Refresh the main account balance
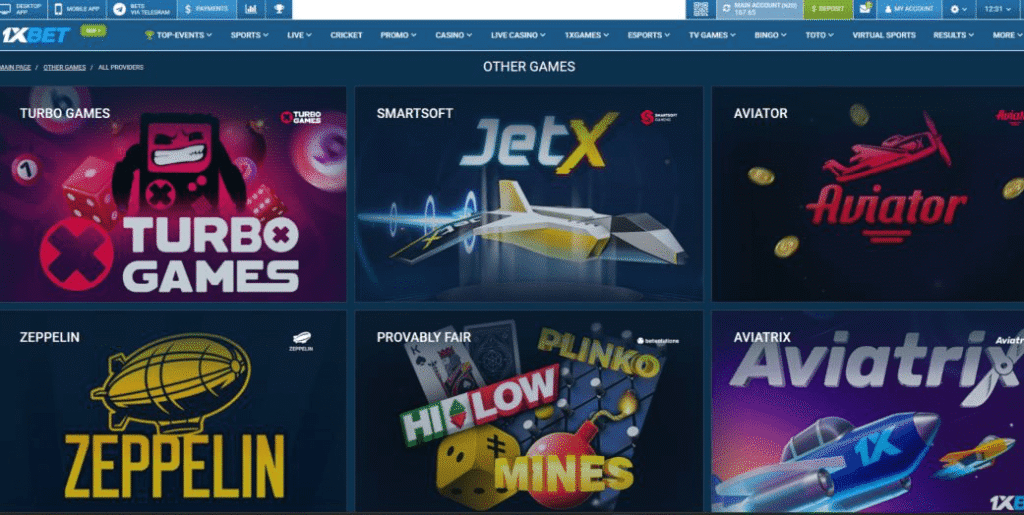 tap(725, 9)
